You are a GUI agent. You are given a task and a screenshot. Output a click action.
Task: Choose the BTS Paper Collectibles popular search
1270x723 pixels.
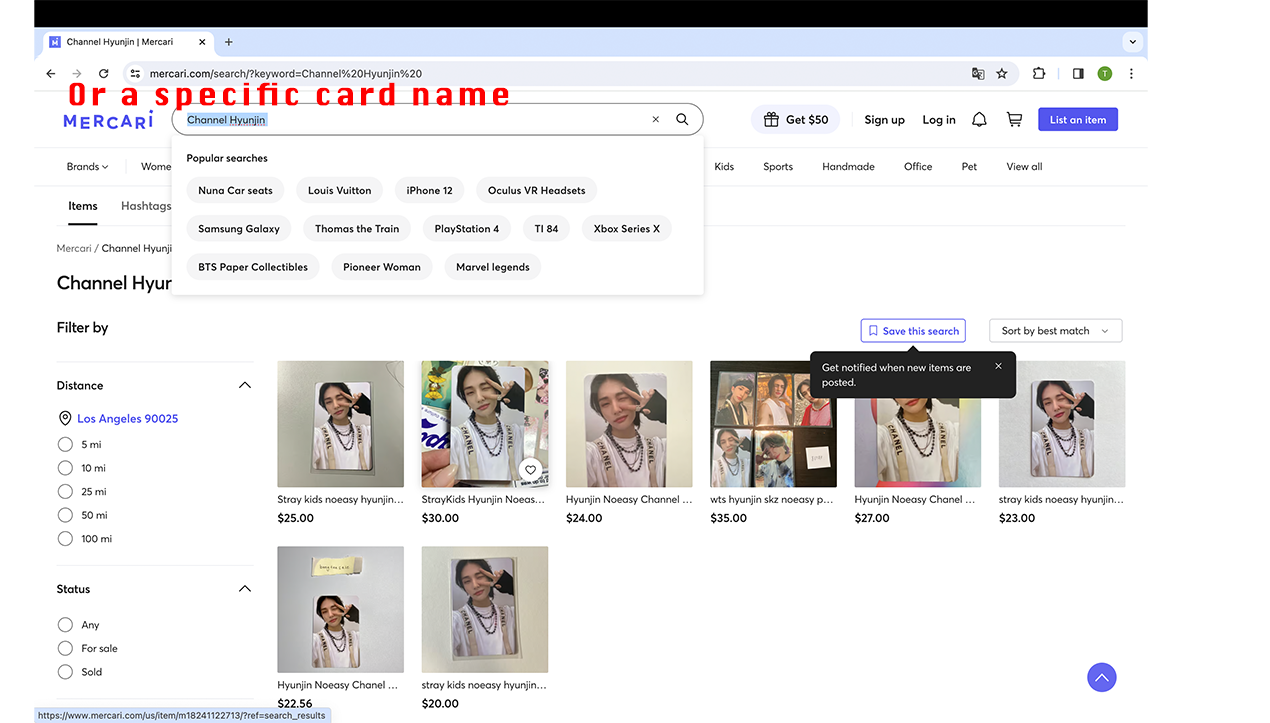point(253,267)
